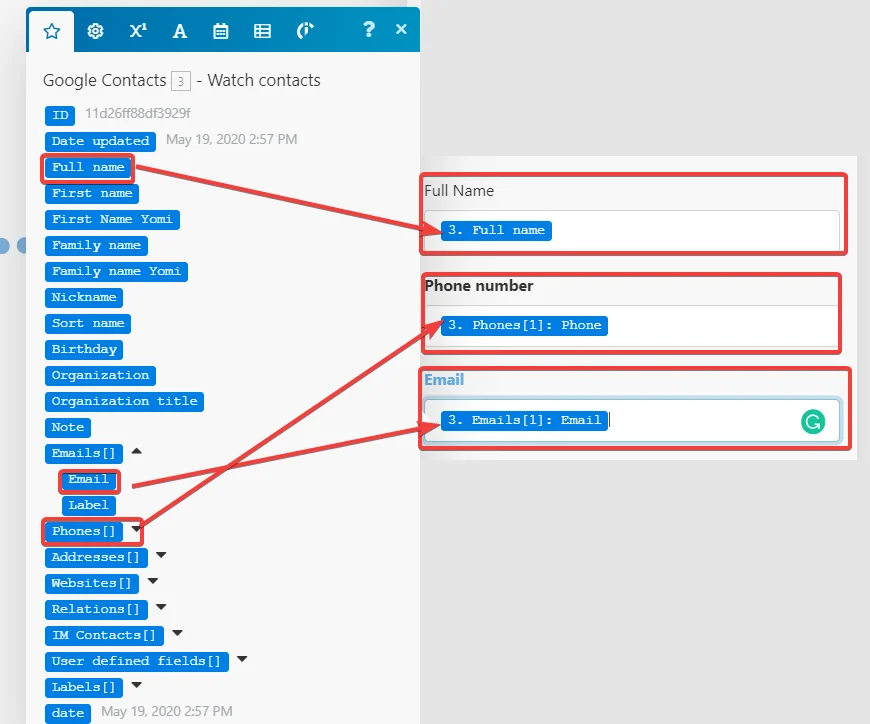This screenshot has width=870, height=724.
Task: Select the Emails[] array pill
Action: click(x=84, y=454)
